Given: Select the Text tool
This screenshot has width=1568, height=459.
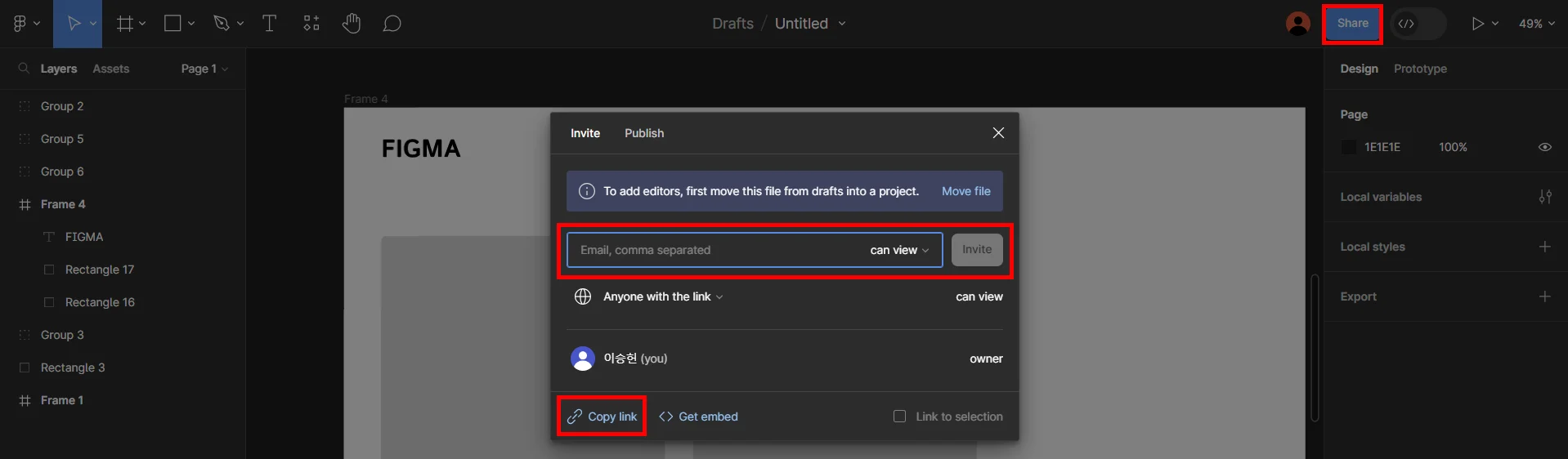Looking at the screenshot, I should coord(269,24).
